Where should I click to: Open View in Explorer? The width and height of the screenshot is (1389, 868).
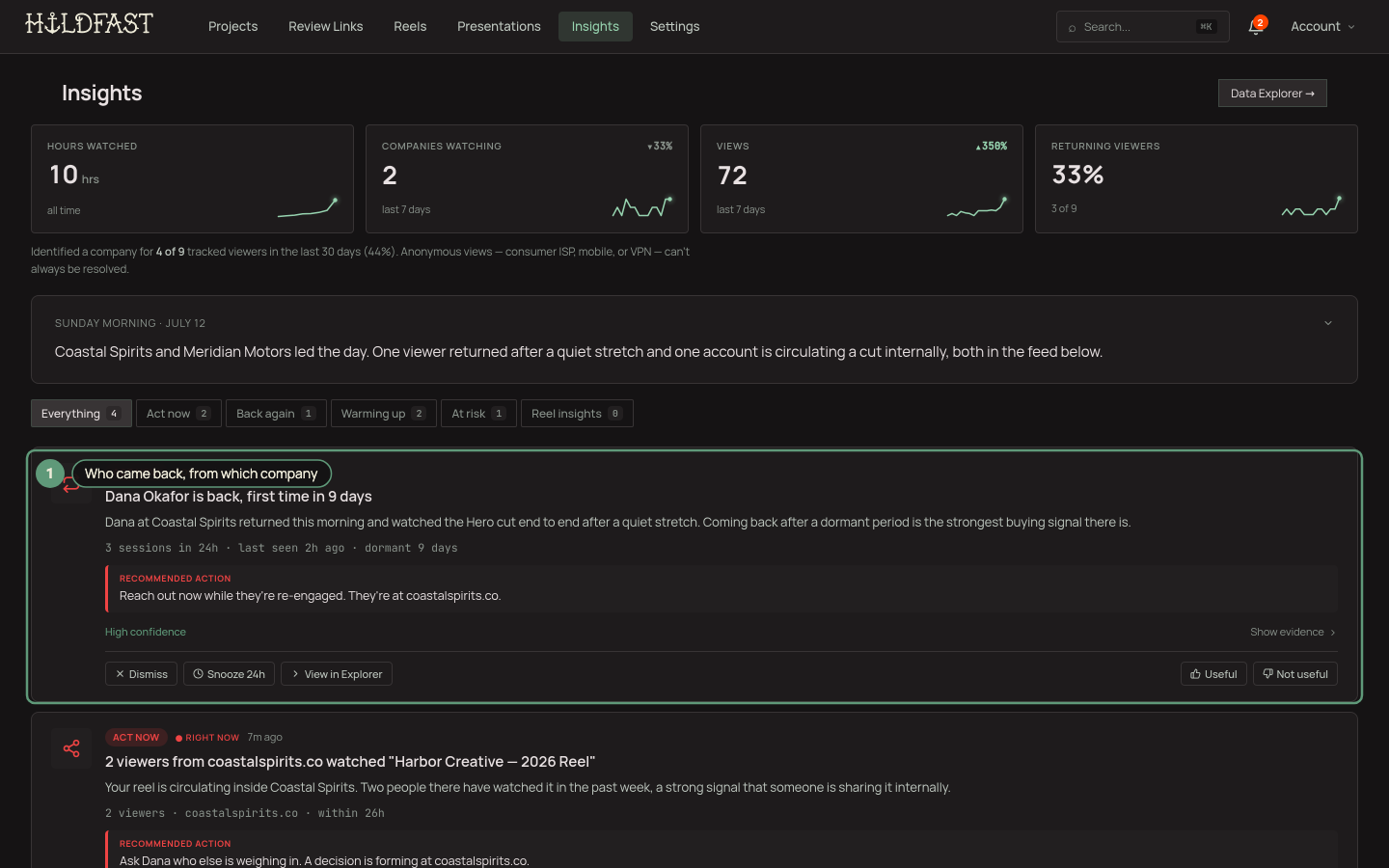coord(337,674)
